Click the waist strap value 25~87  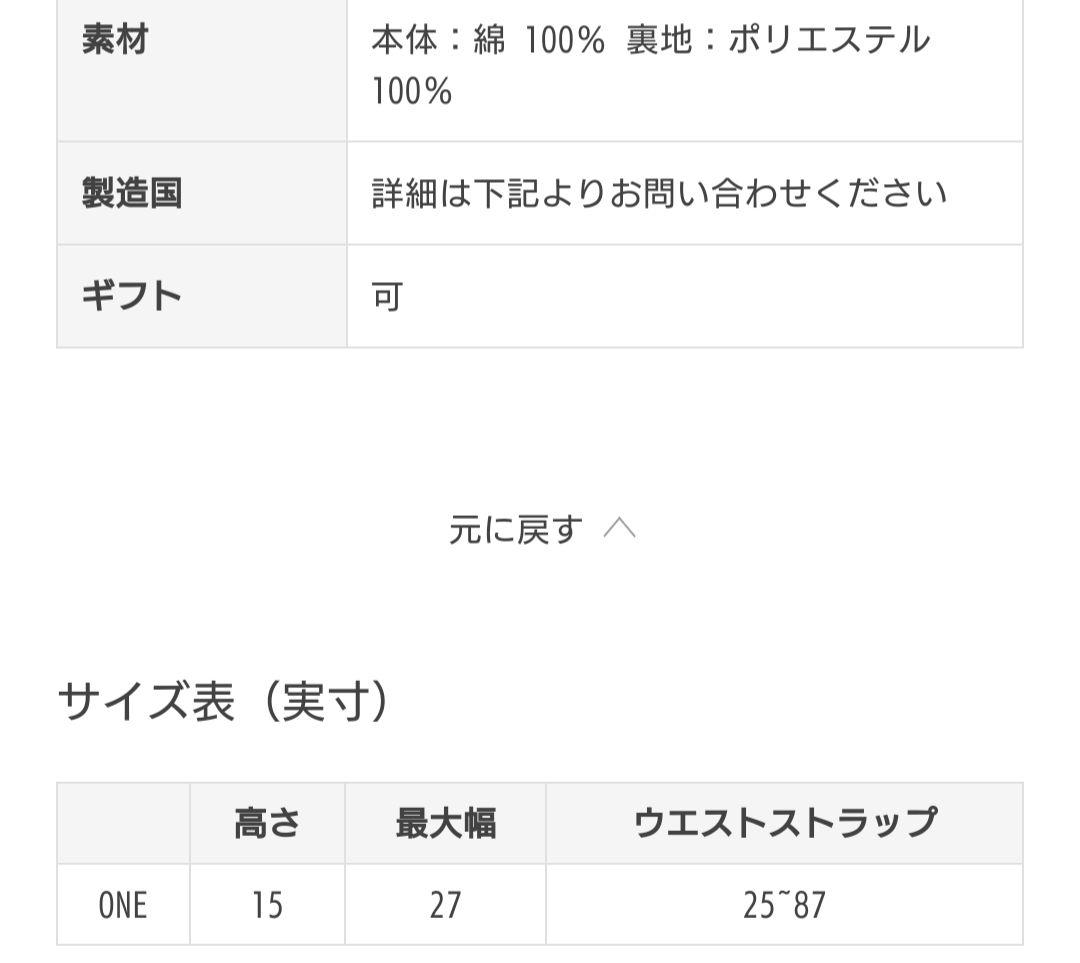[784, 905]
